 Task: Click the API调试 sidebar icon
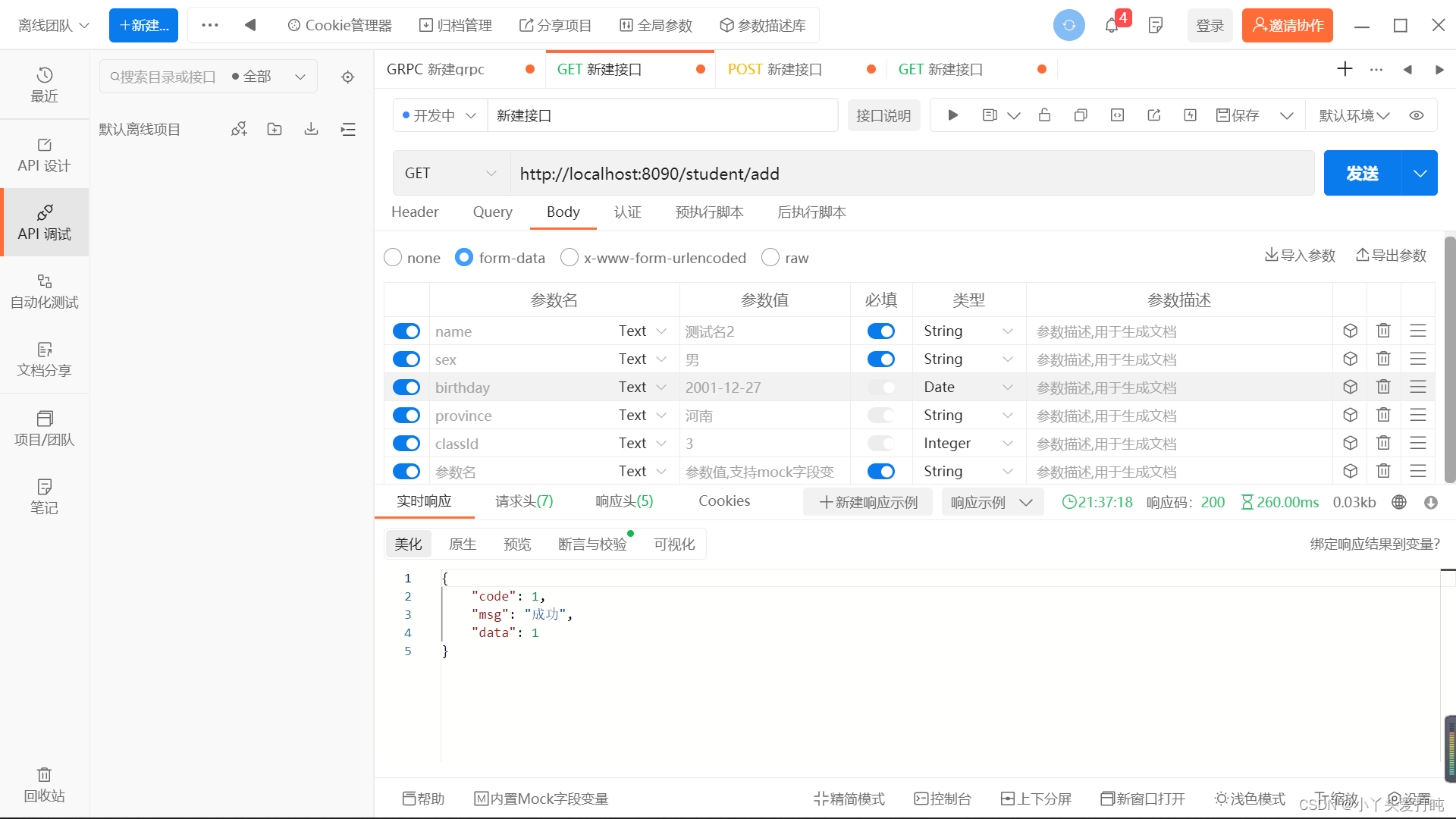44,221
